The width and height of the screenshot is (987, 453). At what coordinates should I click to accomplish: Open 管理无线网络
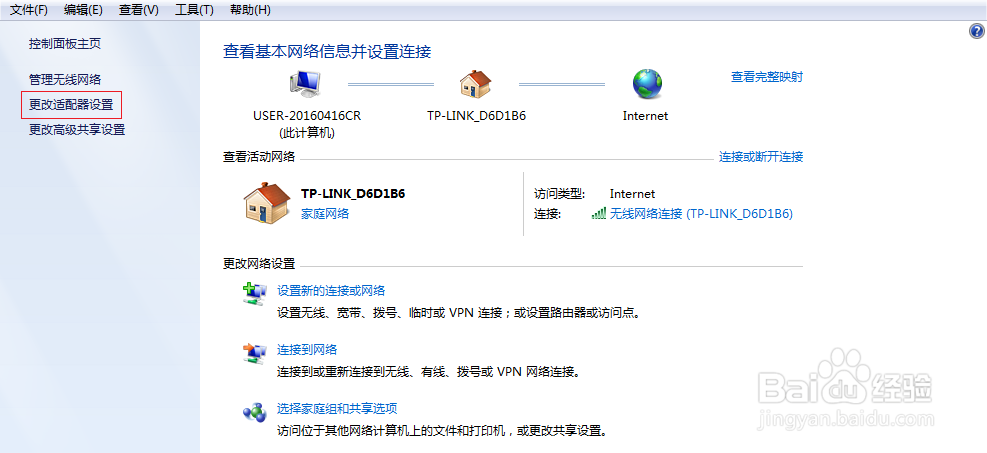(65, 80)
